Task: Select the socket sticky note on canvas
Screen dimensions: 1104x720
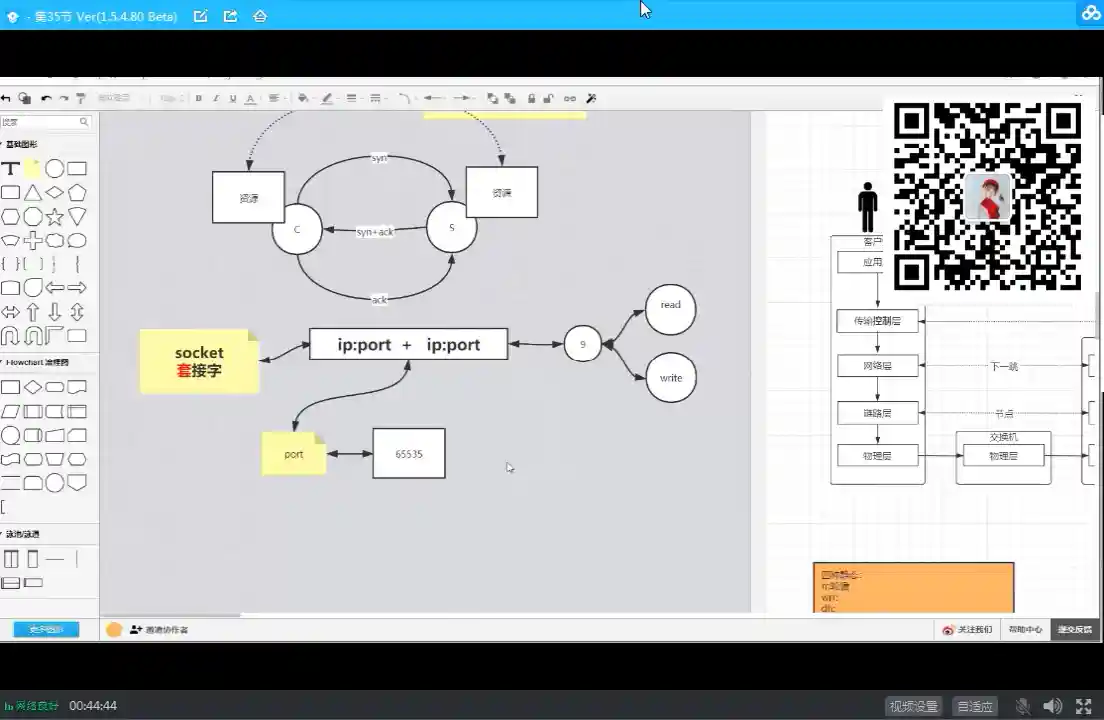Action: [199, 361]
